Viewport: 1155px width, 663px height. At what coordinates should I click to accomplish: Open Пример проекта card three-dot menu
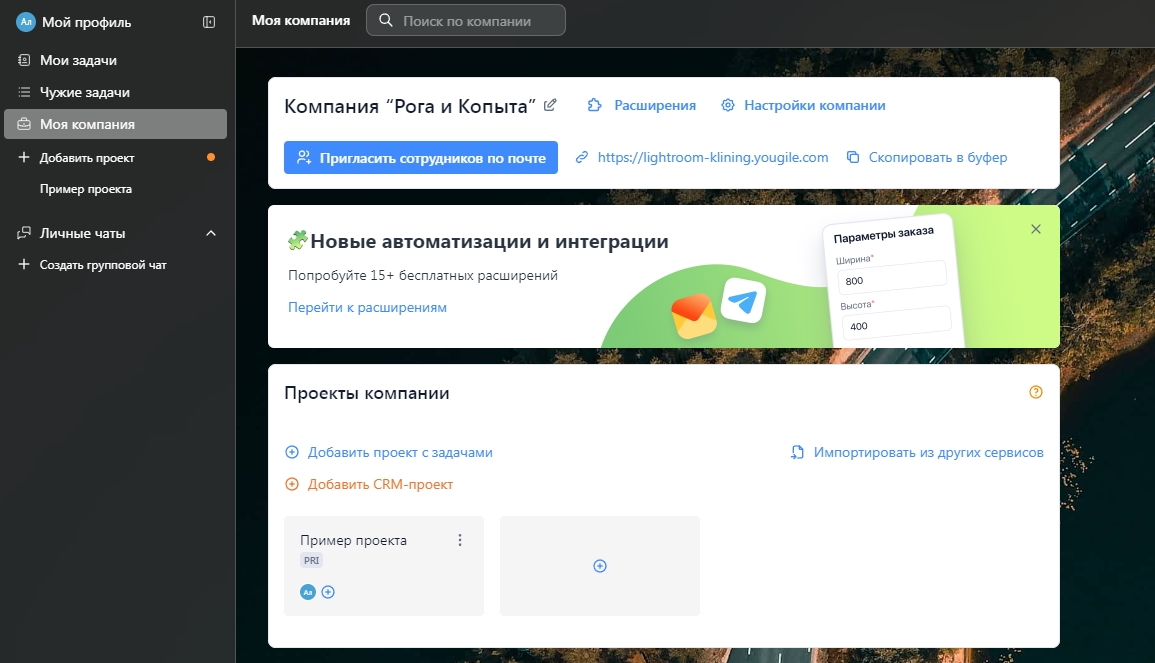point(460,540)
